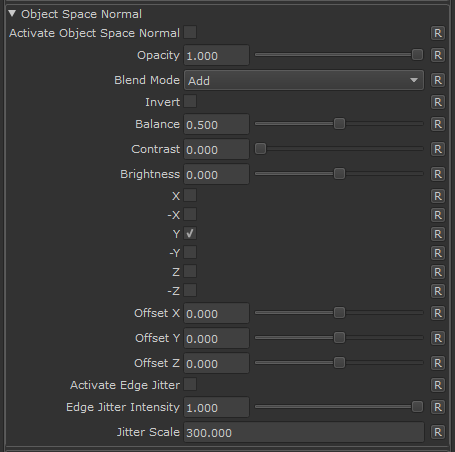Reset Offset X using the R button
The image size is (455, 452).
point(438,313)
